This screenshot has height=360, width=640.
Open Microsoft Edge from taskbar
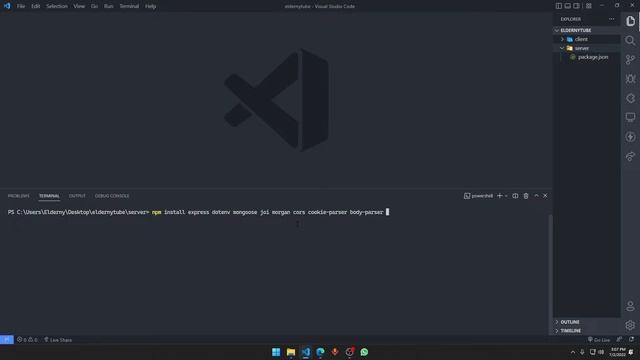click(x=320, y=352)
